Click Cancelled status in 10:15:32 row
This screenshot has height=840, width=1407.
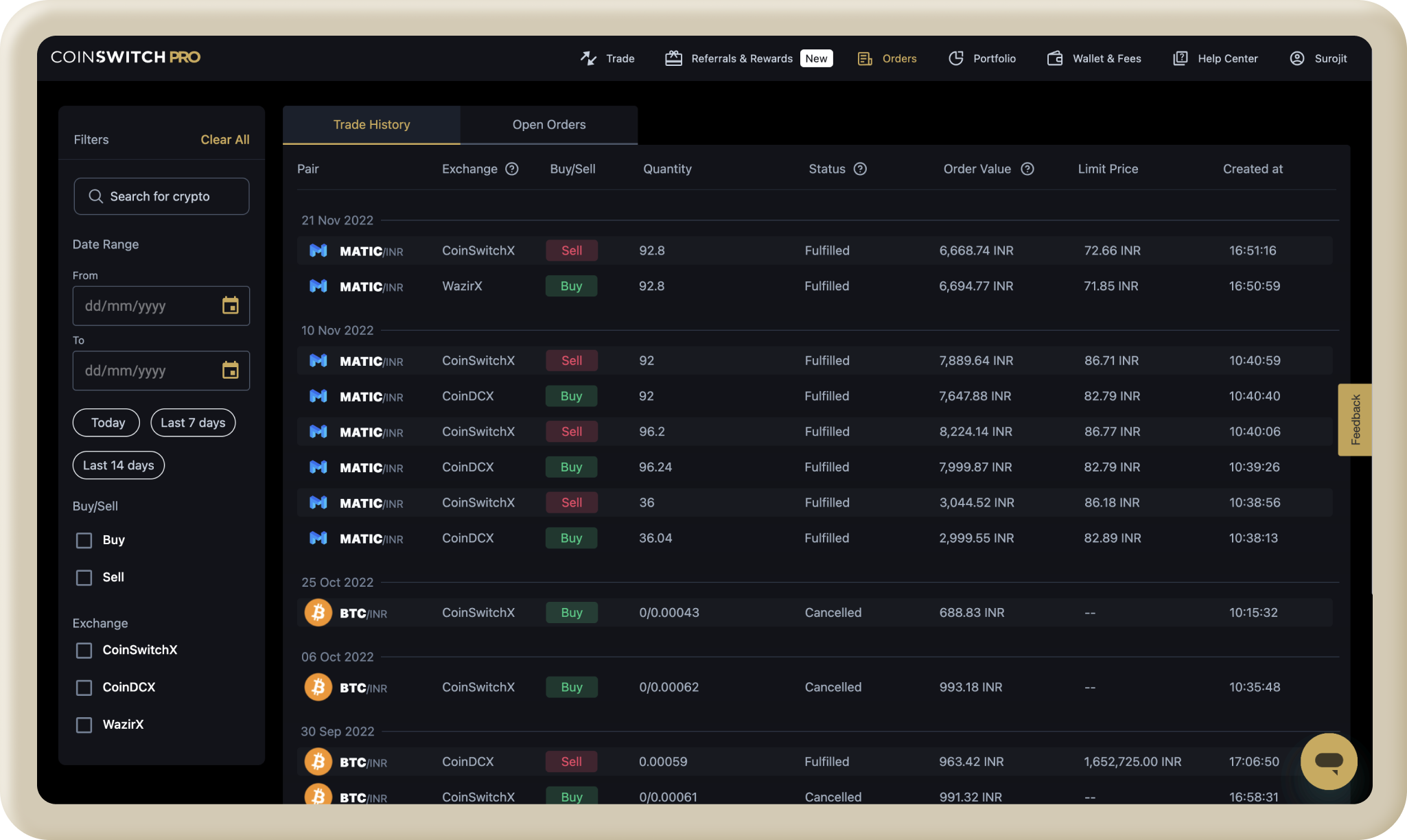point(833,613)
